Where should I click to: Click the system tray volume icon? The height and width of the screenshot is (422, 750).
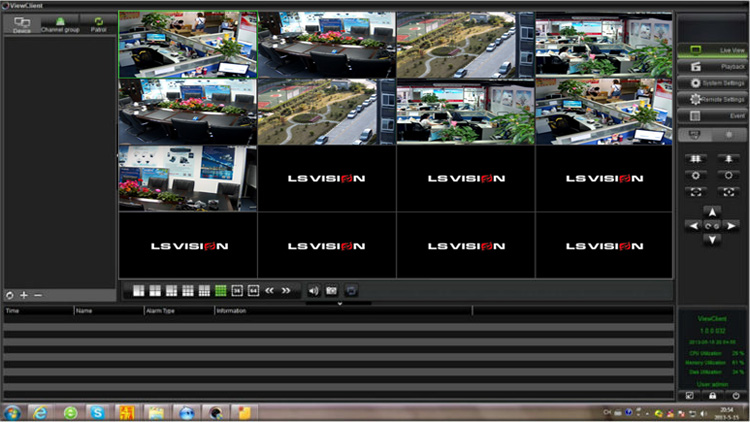(x=704, y=413)
